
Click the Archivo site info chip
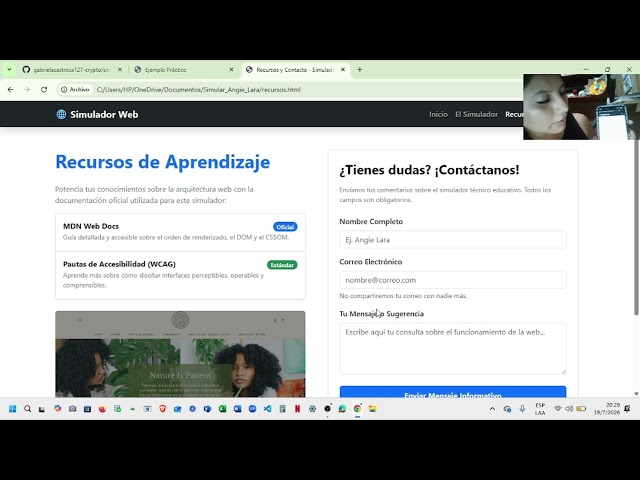(75, 89)
